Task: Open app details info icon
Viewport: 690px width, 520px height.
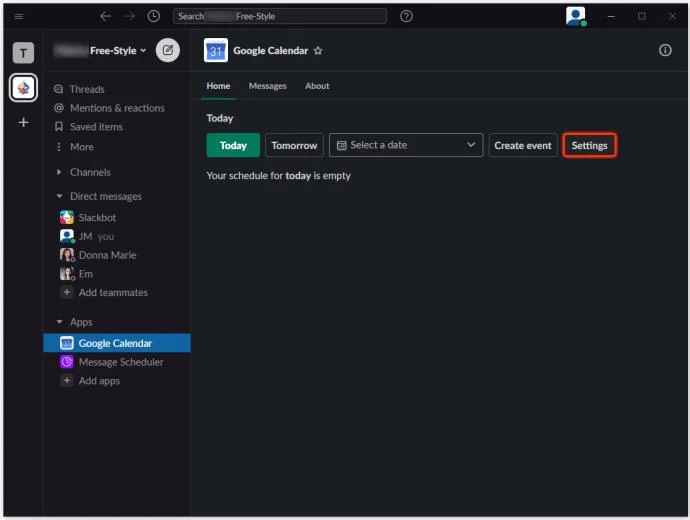Action: tap(665, 50)
